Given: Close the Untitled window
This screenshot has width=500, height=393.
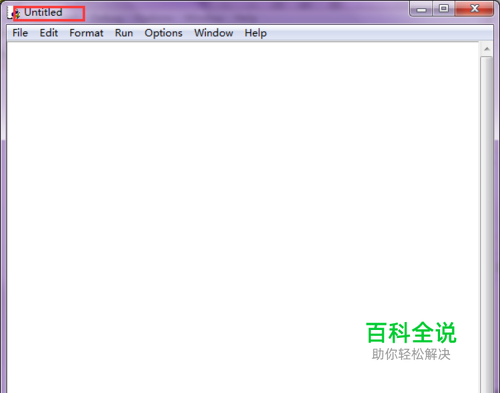Looking at the screenshot, I should tap(474, 9).
